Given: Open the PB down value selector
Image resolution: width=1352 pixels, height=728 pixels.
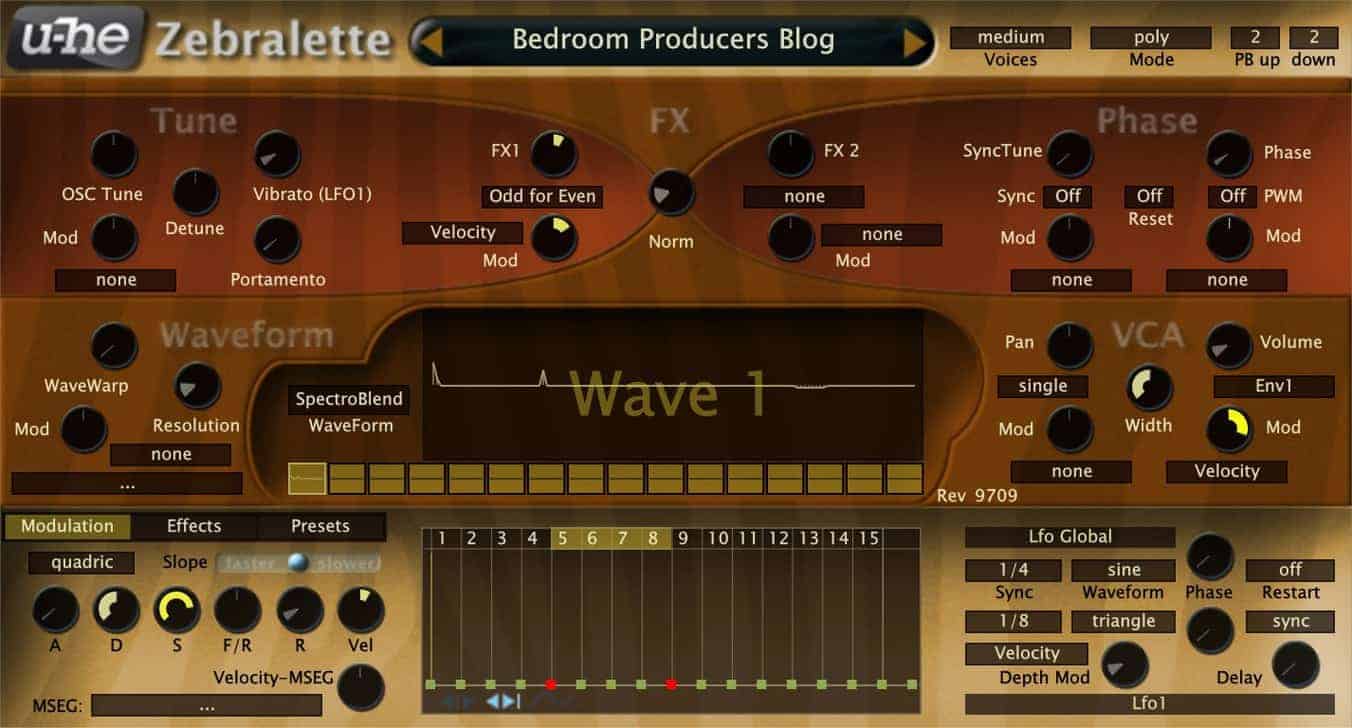Looking at the screenshot, I should (1314, 38).
